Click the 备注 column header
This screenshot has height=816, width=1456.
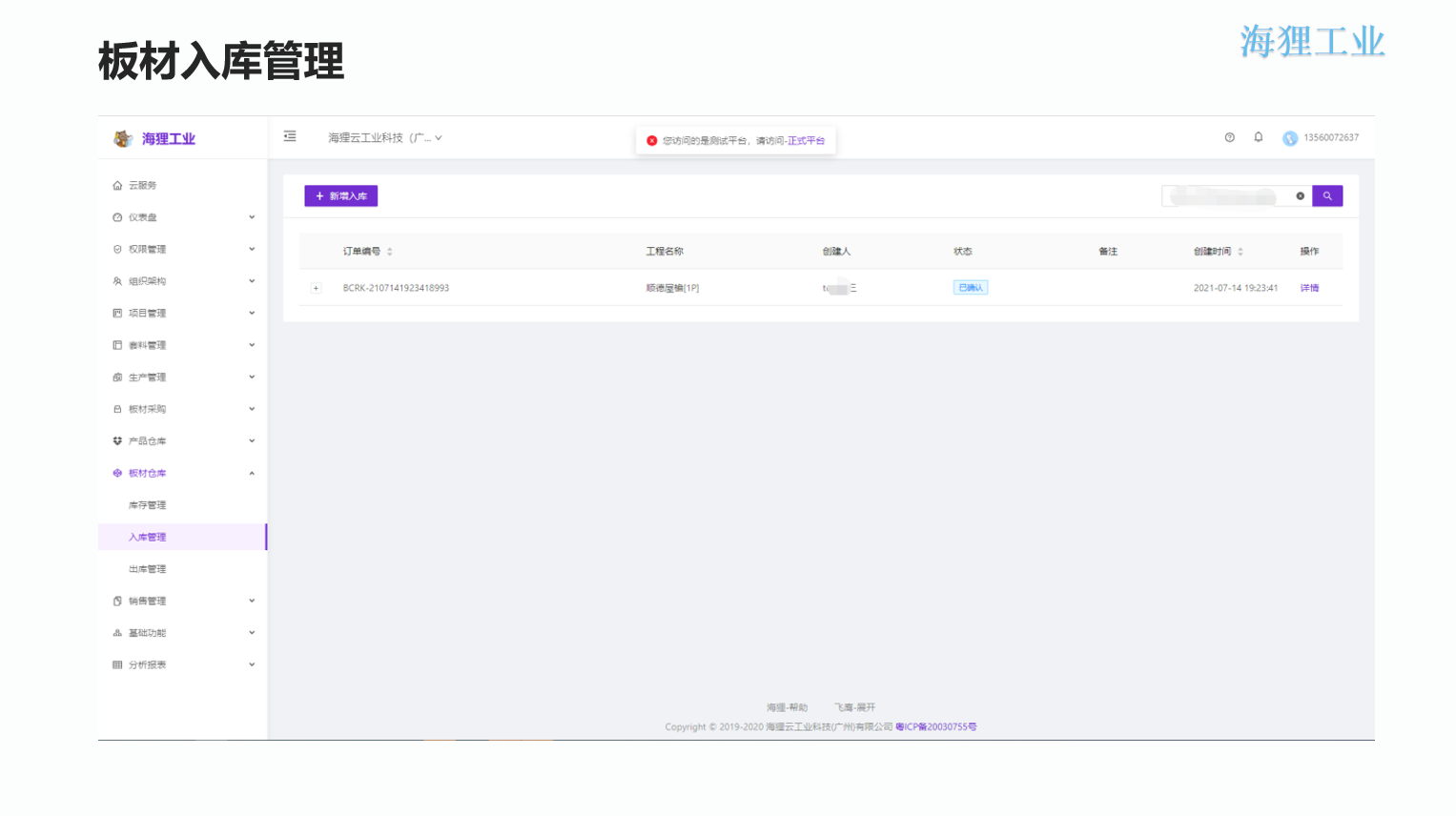pyautogui.click(x=1108, y=252)
